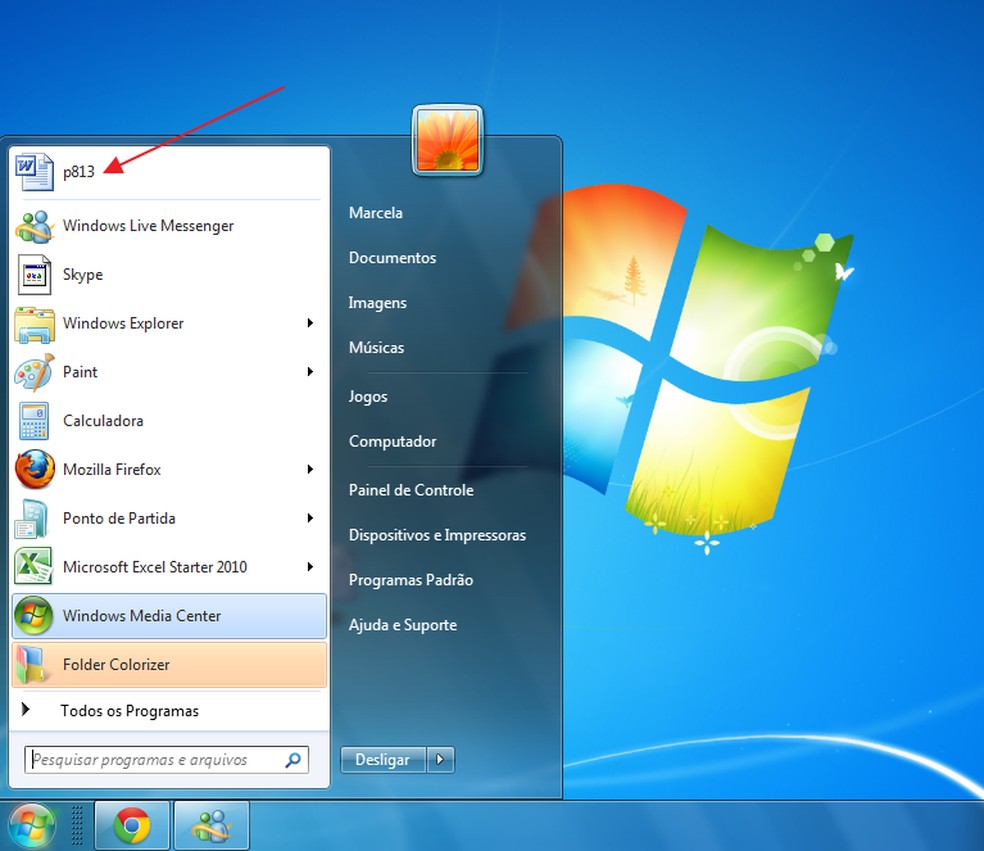
Task: Open Windows Media Center icon
Action: coord(34,616)
